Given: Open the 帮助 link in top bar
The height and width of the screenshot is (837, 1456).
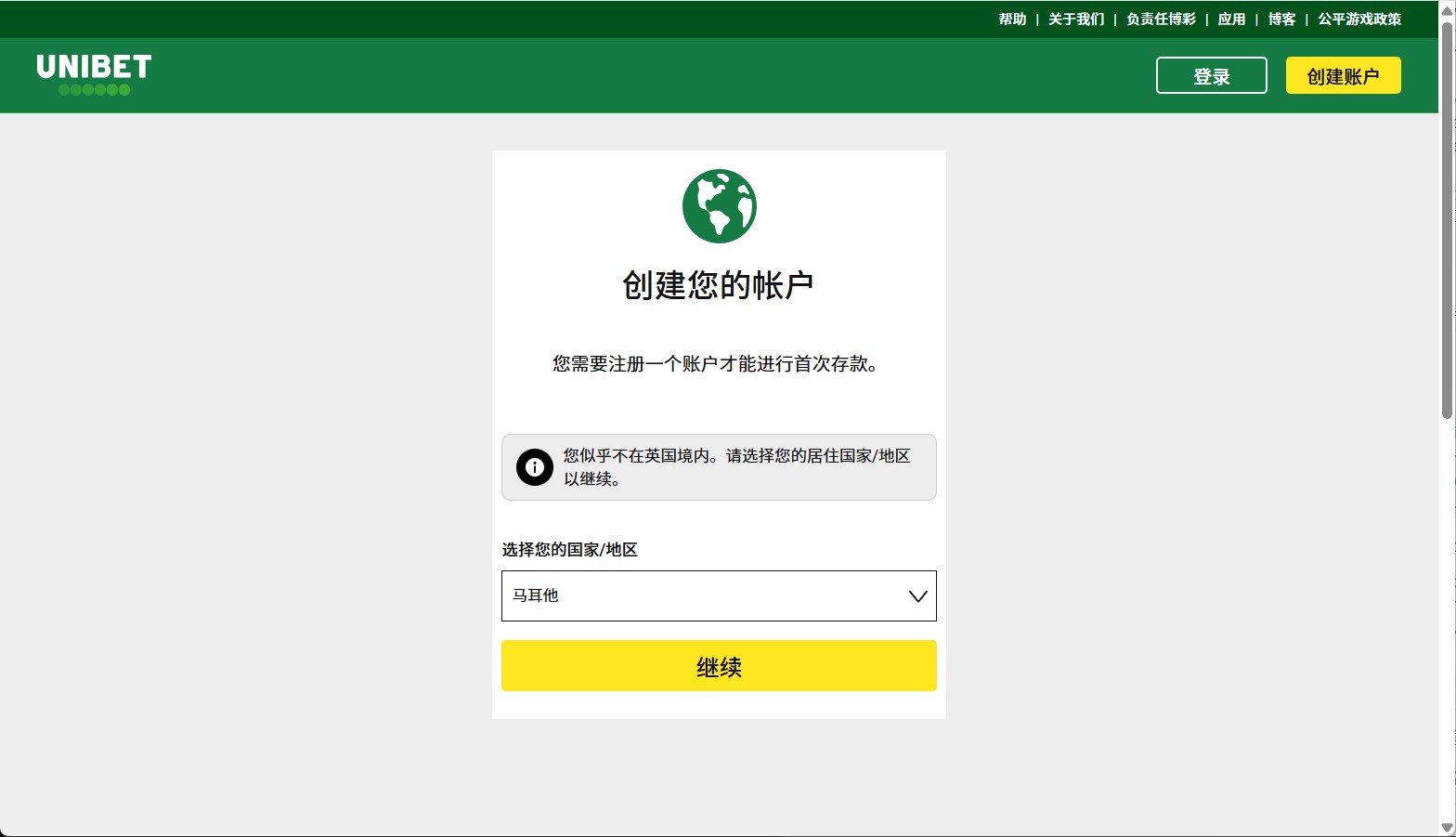Looking at the screenshot, I should pos(1013,20).
